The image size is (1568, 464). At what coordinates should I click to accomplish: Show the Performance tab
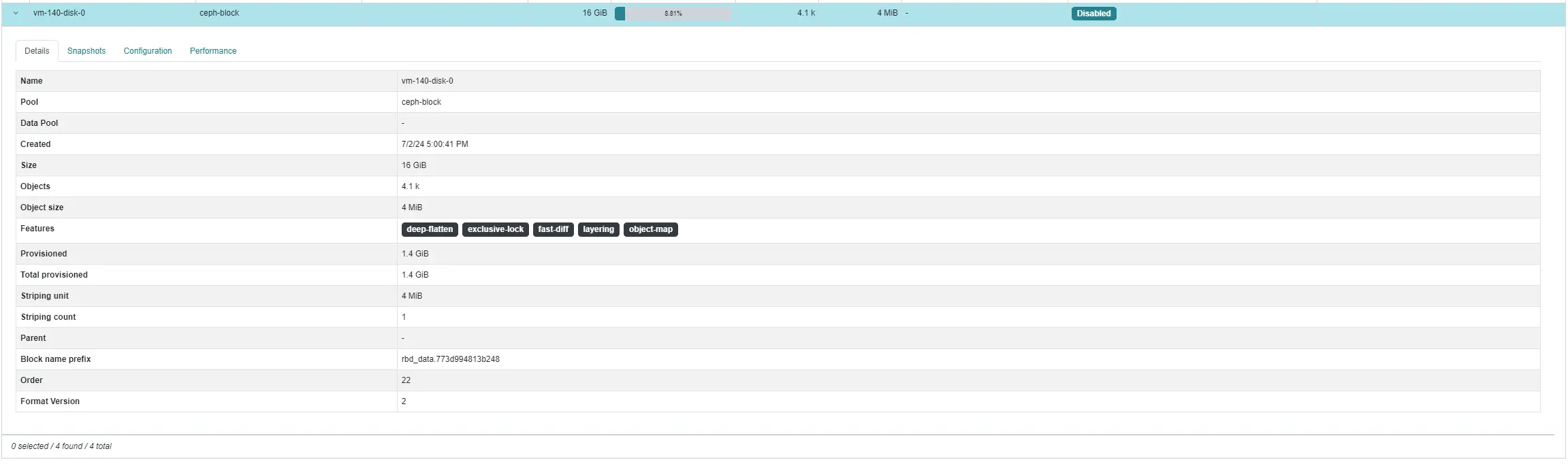tap(213, 51)
